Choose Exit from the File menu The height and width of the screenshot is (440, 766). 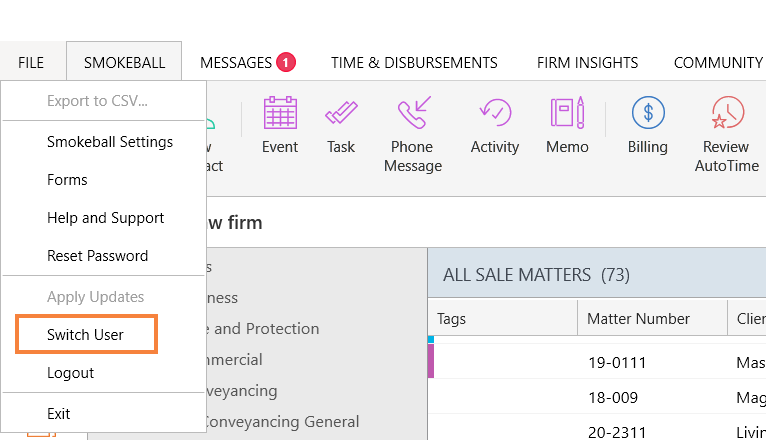[x=104, y=414]
